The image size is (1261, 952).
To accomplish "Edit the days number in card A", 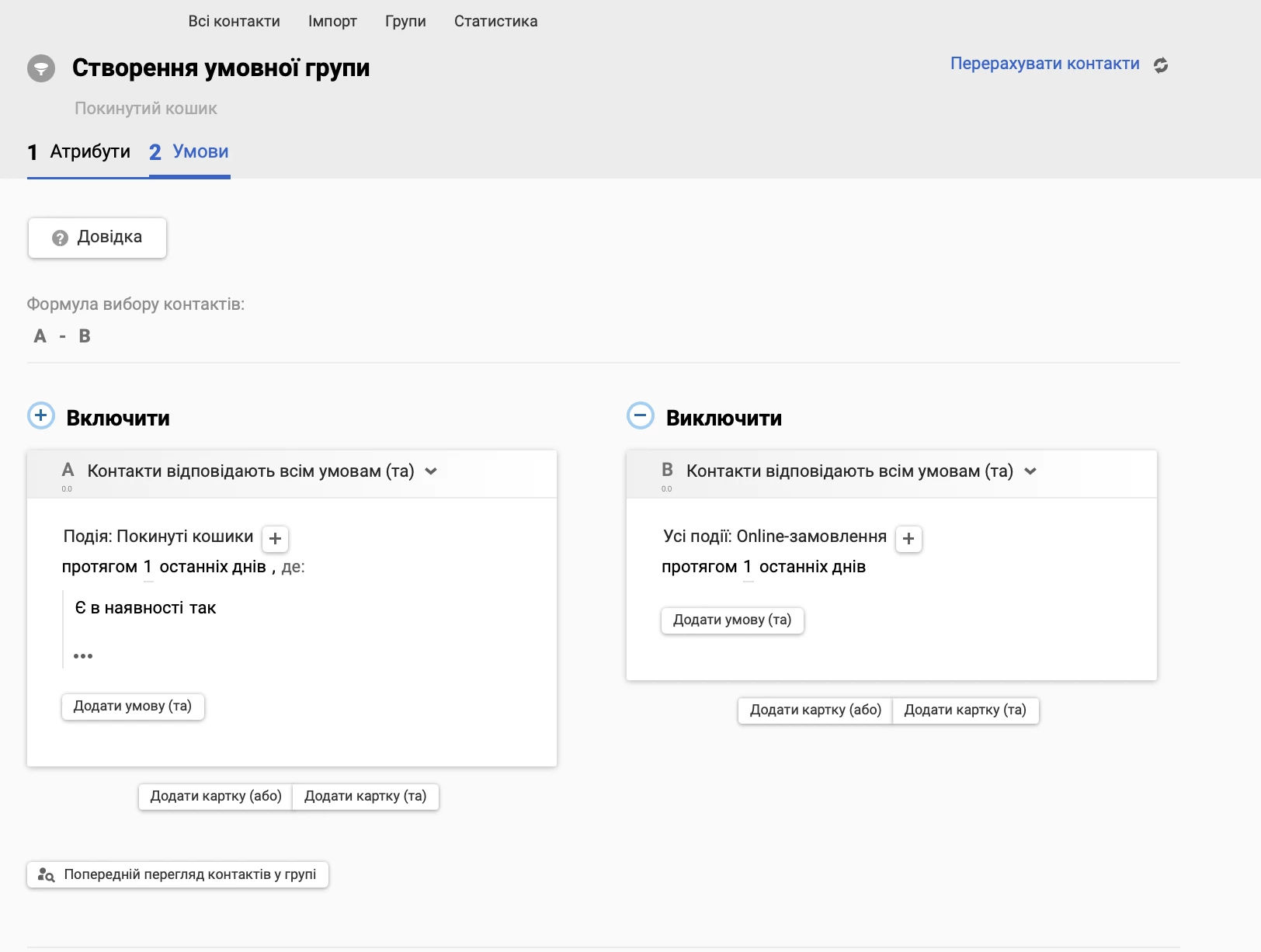I will click(148, 568).
